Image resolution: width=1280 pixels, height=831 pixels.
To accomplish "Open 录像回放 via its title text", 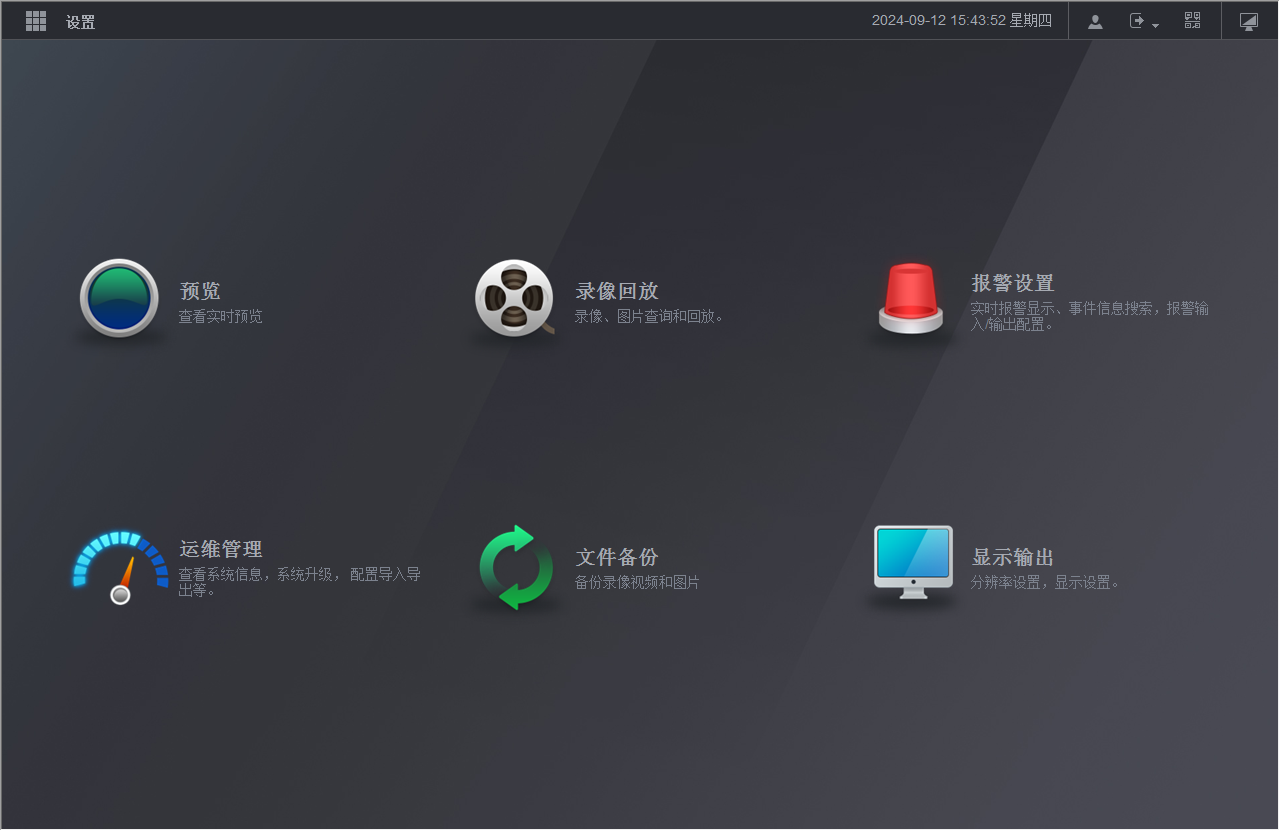I will pos(617,291).
